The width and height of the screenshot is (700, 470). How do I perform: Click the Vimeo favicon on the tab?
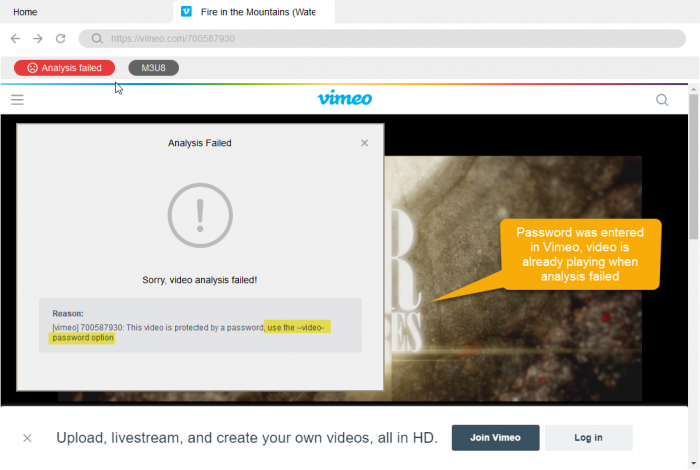(186, 12)
